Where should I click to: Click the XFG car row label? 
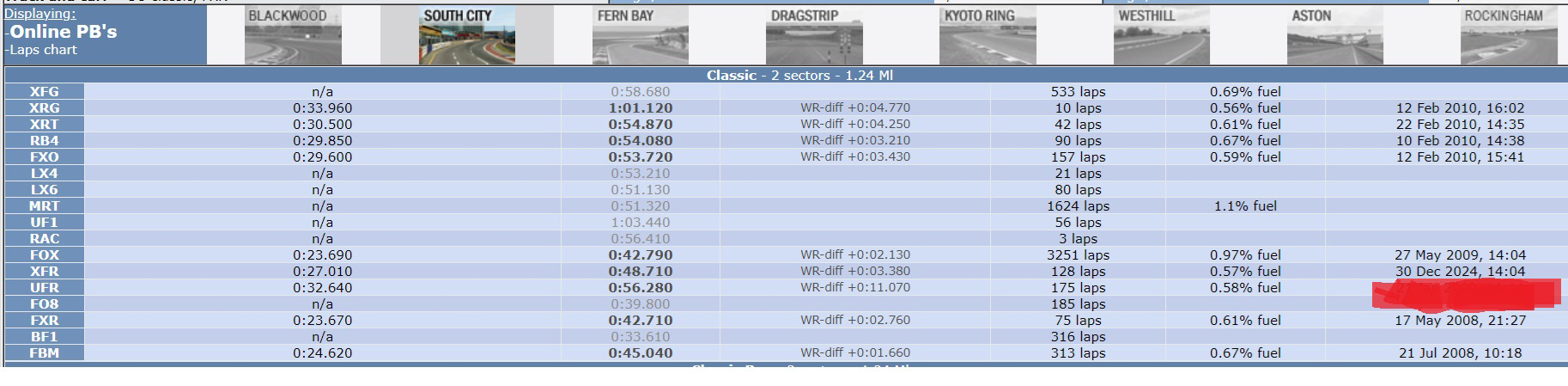(x=44, y=92)
